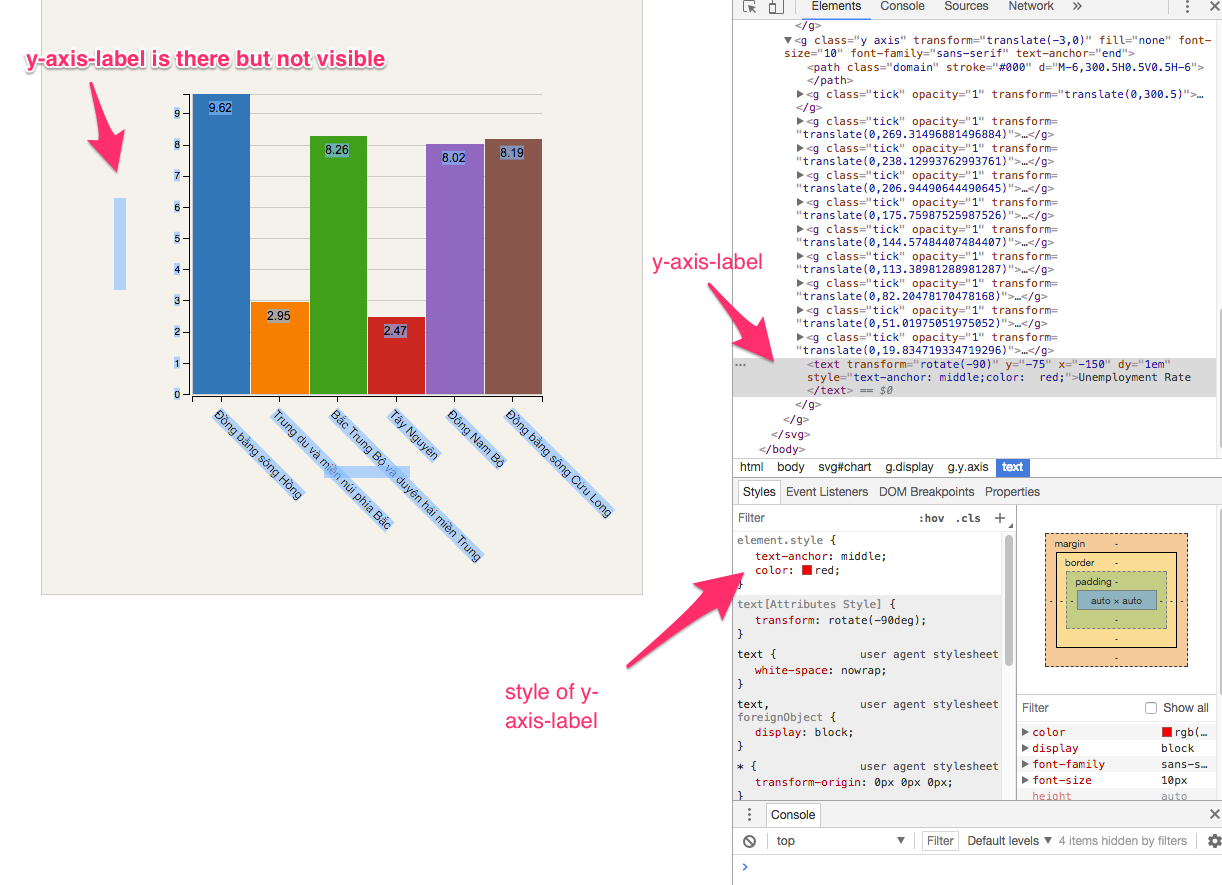Enable the Show all checkbox
Viewport: 1222px width, 885px height.
pos(1151,707)
